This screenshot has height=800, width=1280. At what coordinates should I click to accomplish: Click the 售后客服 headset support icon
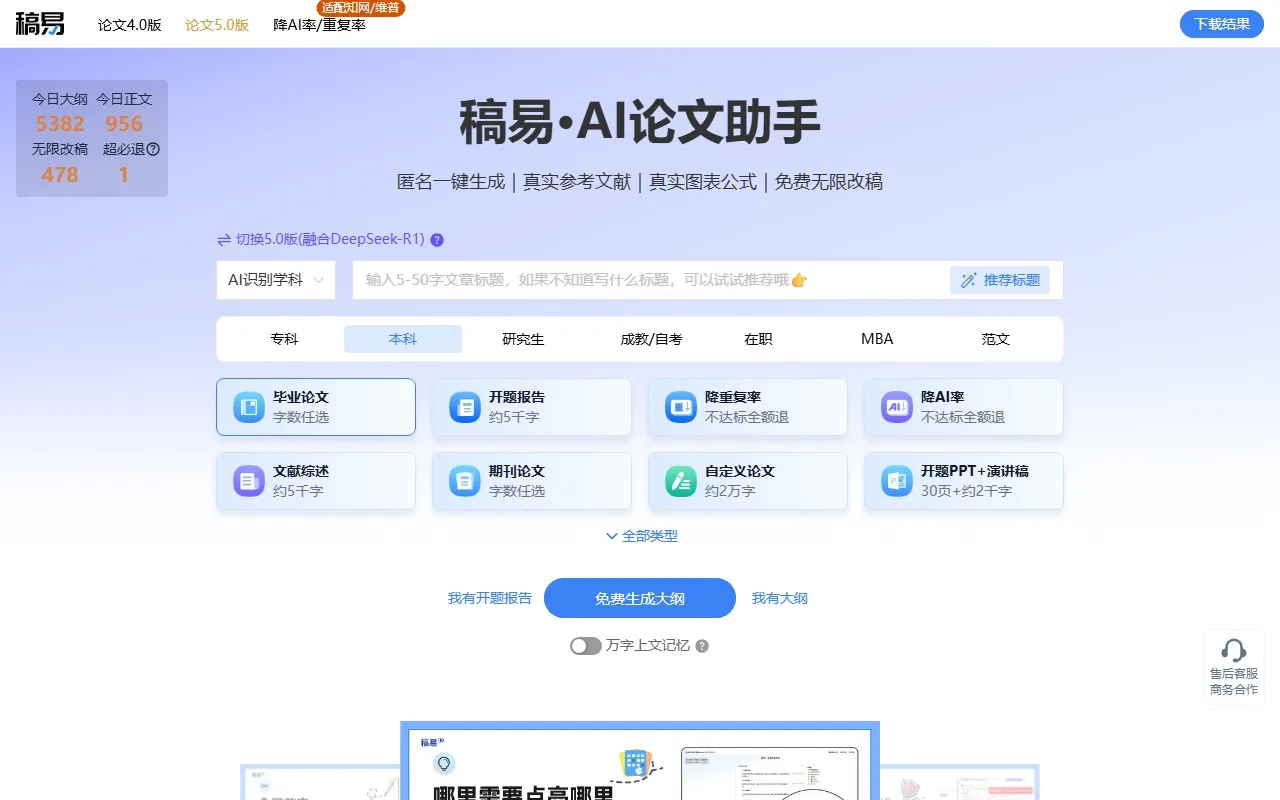(1233, 652)
